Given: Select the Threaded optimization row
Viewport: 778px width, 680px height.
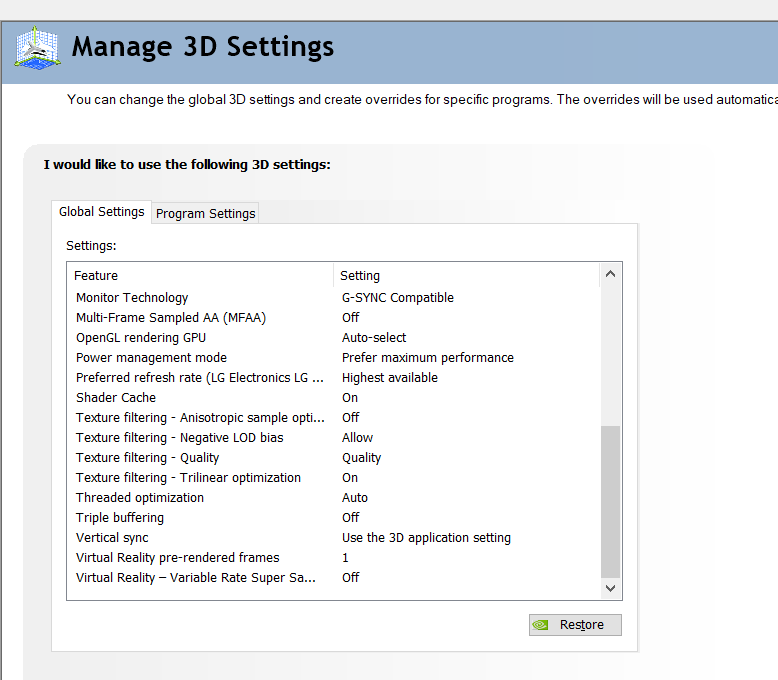Looking at the screenshot, I should [140, 498].
